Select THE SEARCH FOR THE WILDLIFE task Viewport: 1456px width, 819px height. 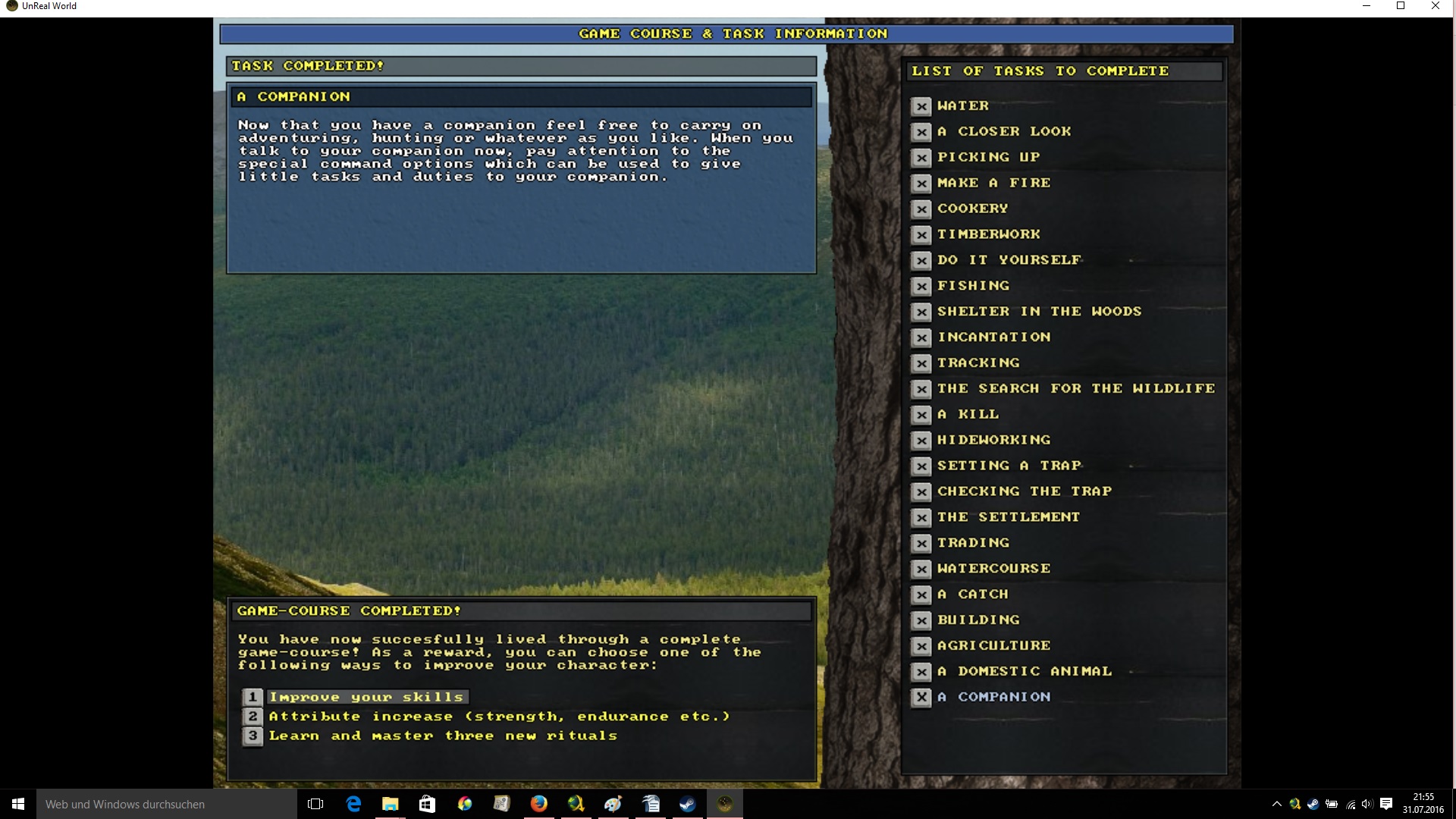coord(1076,389)
